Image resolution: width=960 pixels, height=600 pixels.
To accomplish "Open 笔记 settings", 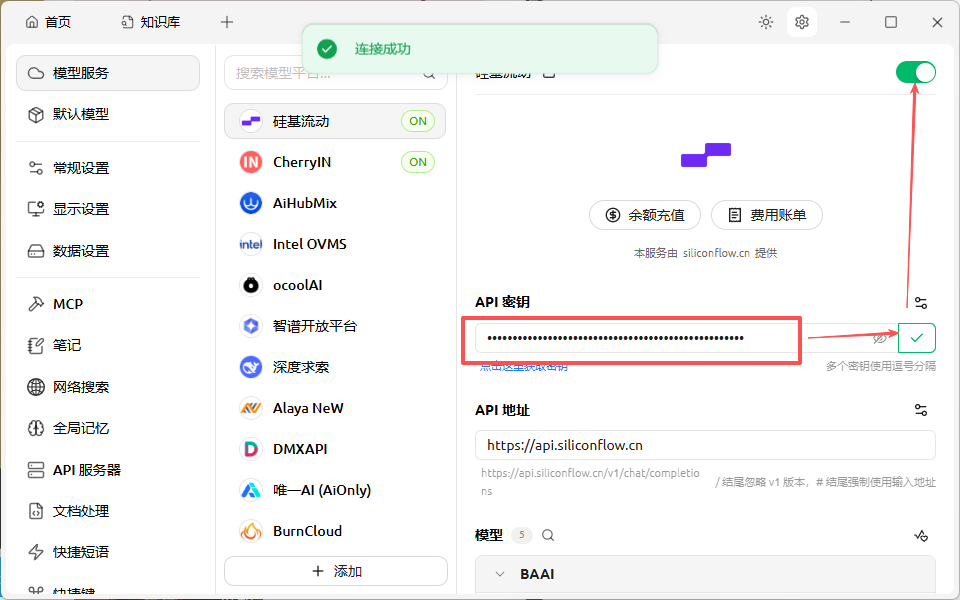I will tap(108, 345).
